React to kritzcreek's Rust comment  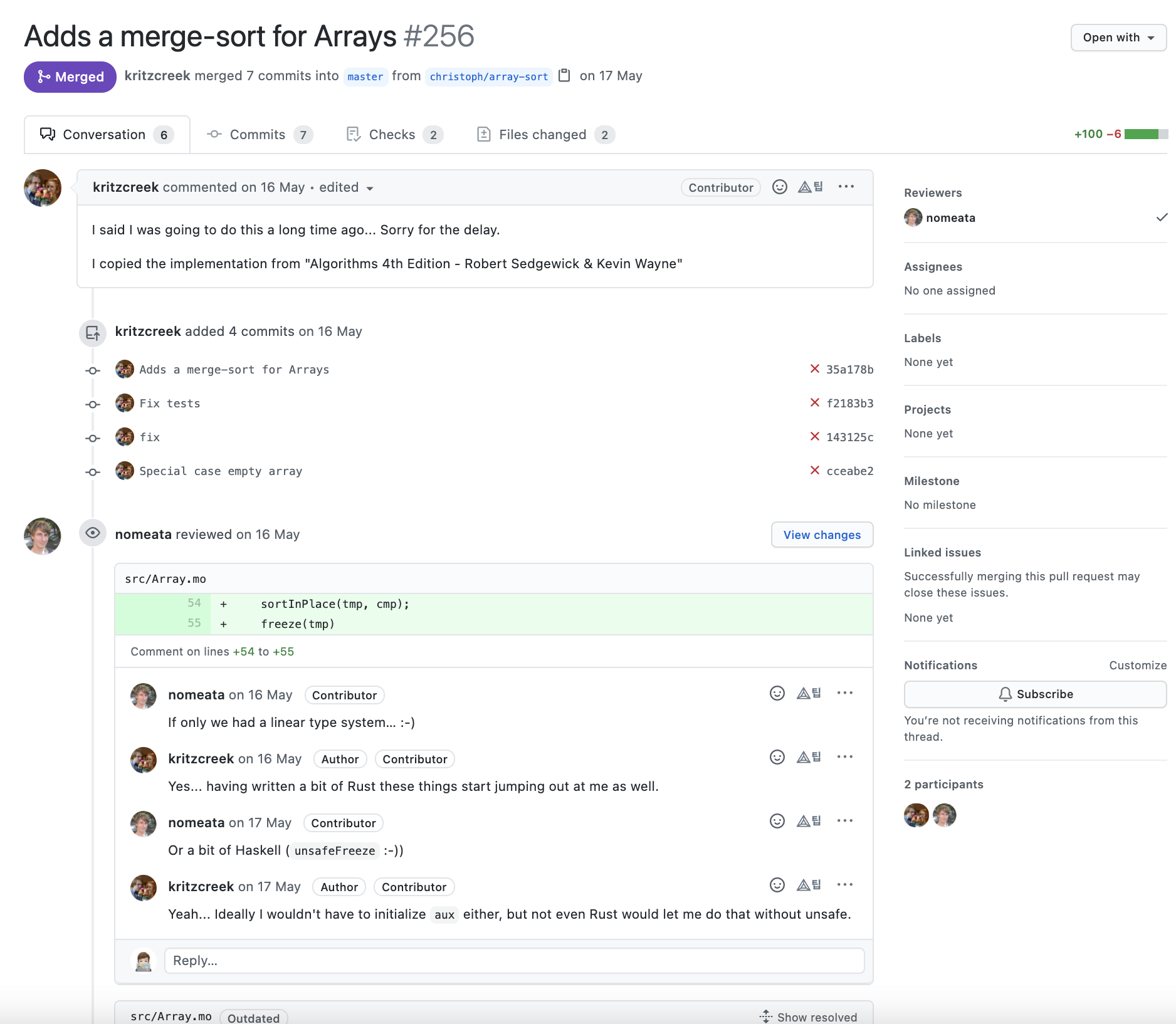point(777,757)
